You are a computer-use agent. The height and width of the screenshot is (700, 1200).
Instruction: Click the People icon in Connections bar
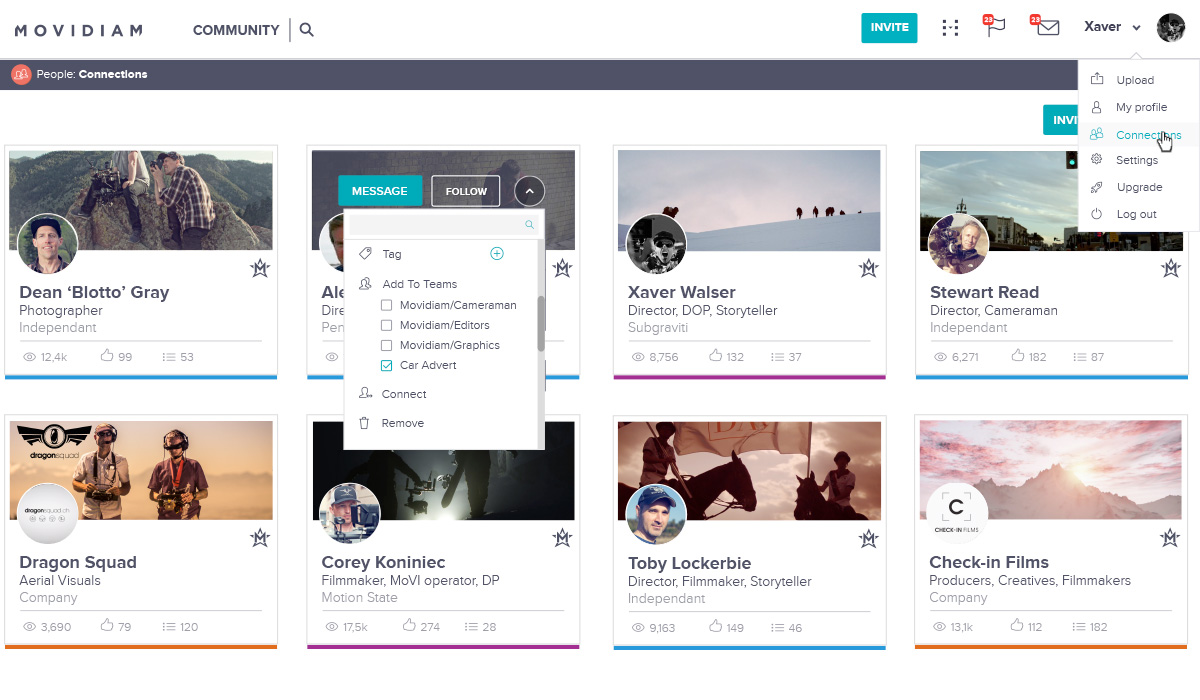(x=21, y=74)
